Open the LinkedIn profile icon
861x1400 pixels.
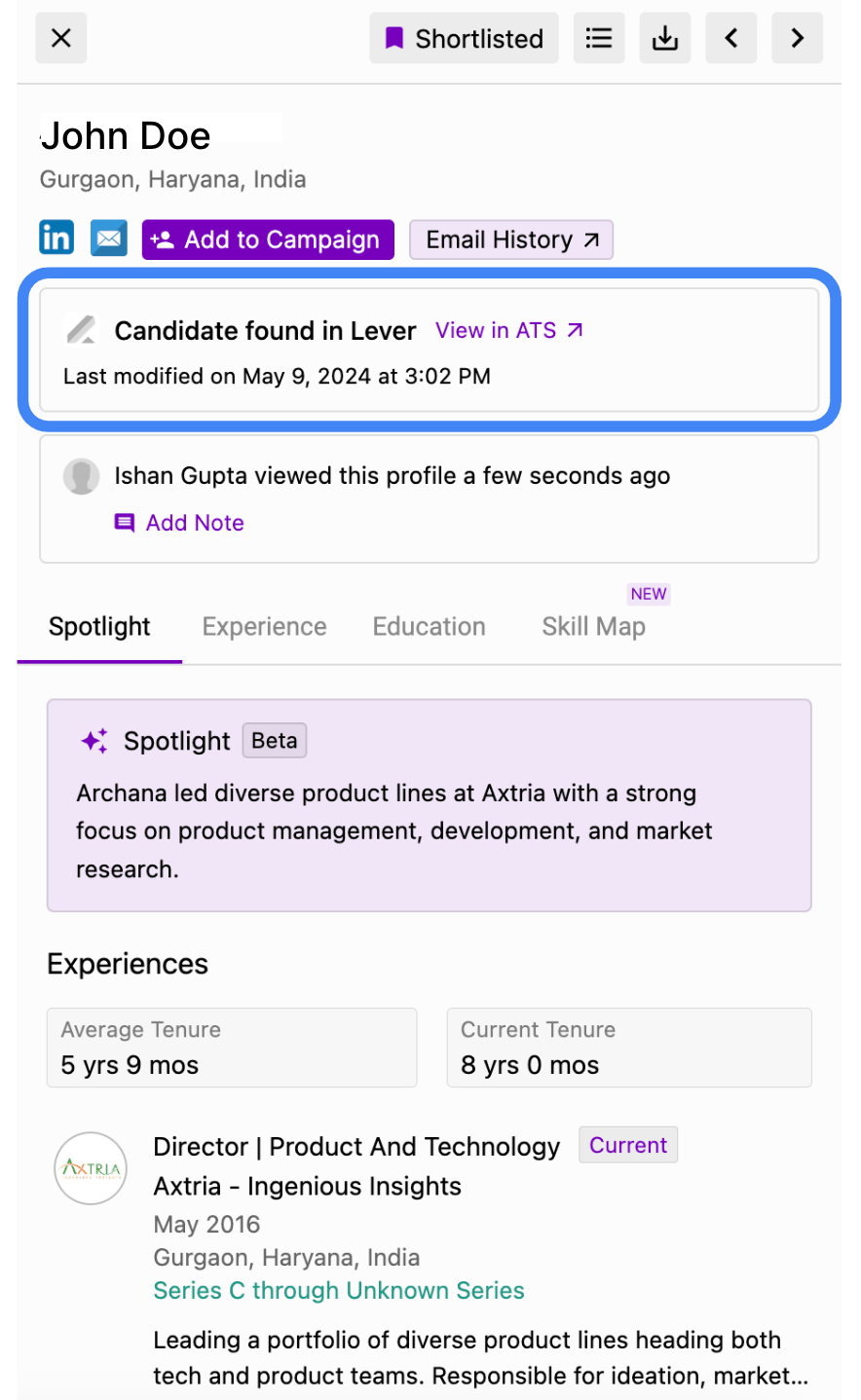[56, 238]
